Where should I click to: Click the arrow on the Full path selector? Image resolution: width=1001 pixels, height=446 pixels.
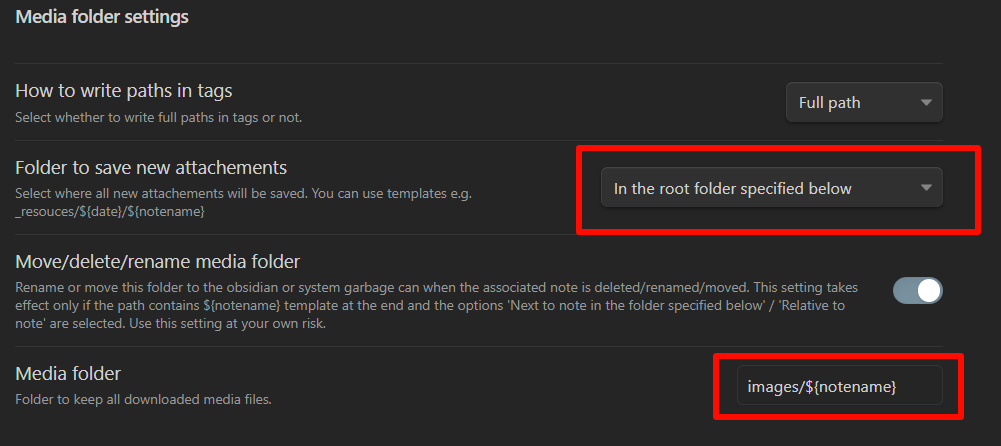pos(926,102)
